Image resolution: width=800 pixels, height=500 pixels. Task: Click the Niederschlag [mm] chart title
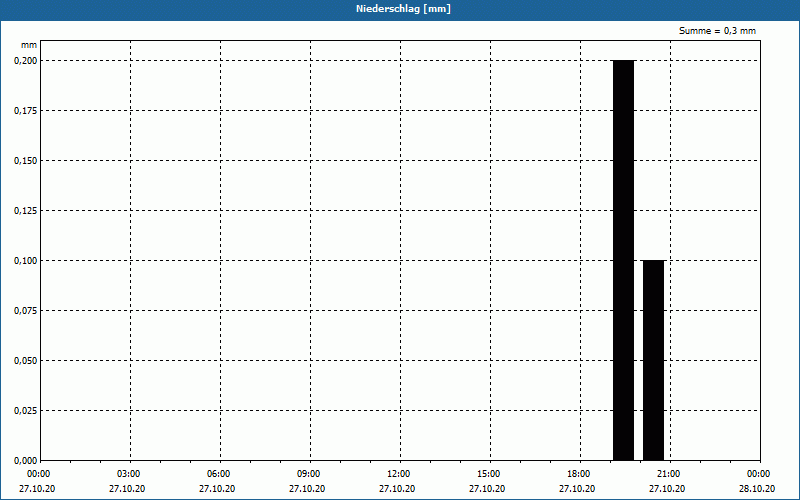403,9
